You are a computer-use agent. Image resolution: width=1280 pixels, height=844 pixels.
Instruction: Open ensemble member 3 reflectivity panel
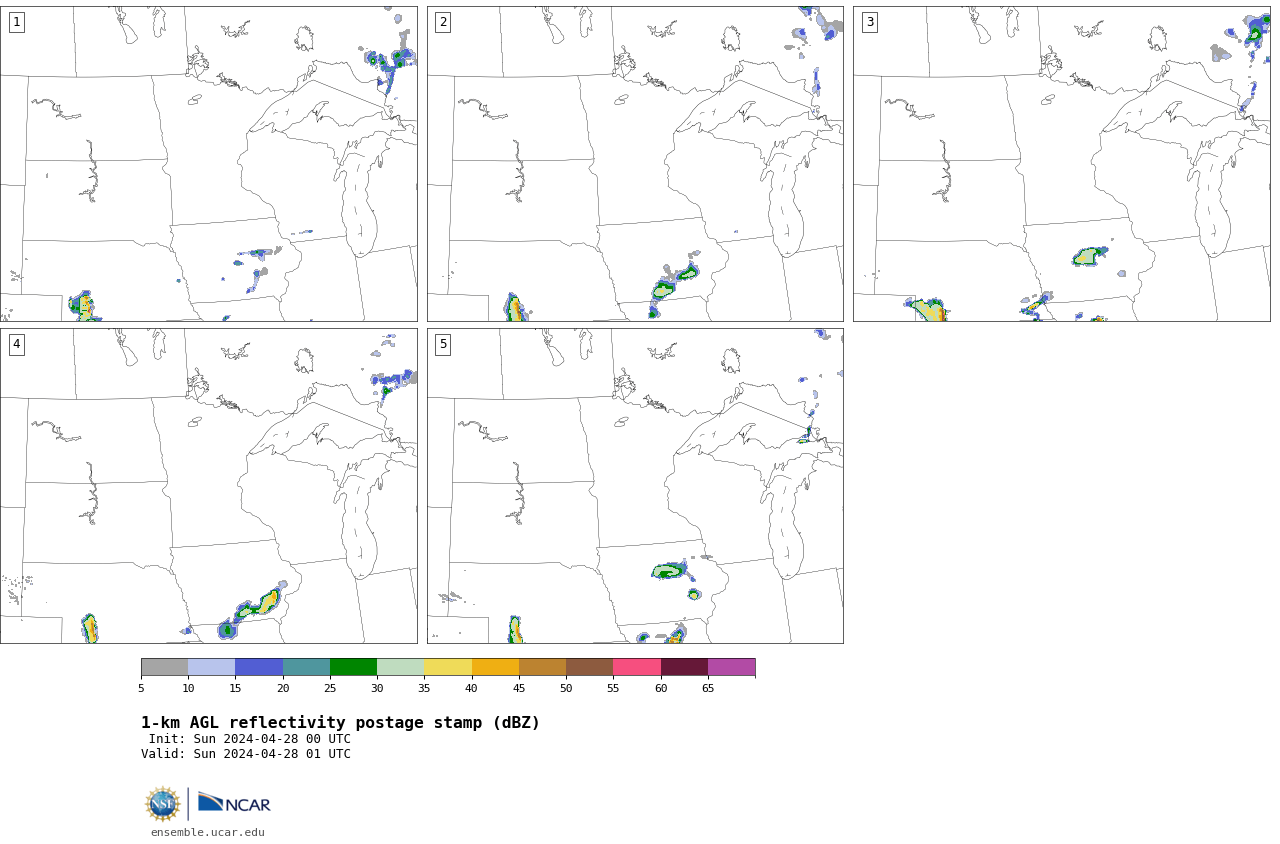pyautogui.click(x=1061, y=164)
